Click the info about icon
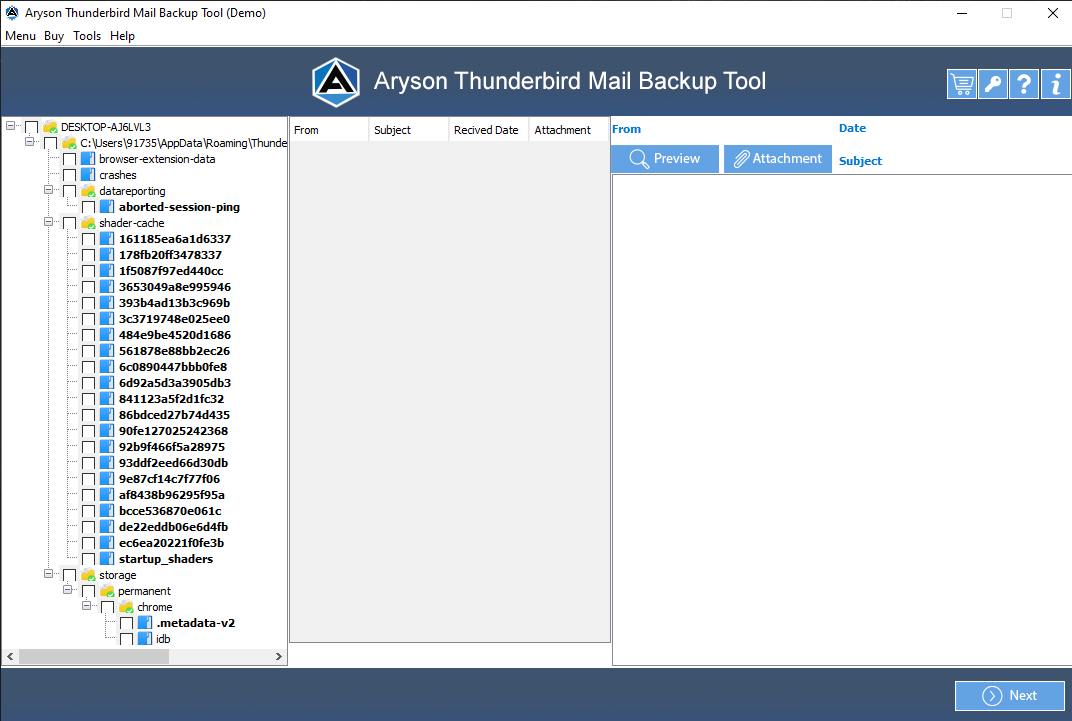The image size is (1072, 721). (x=1056, y=84)
